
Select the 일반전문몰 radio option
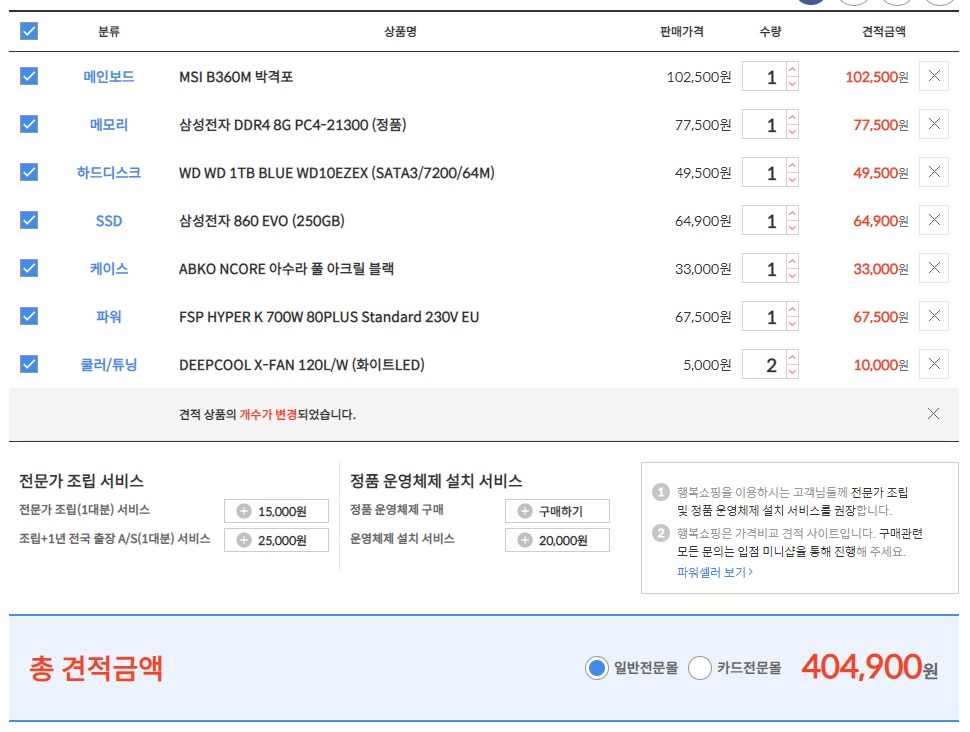[x=597, y=668]
